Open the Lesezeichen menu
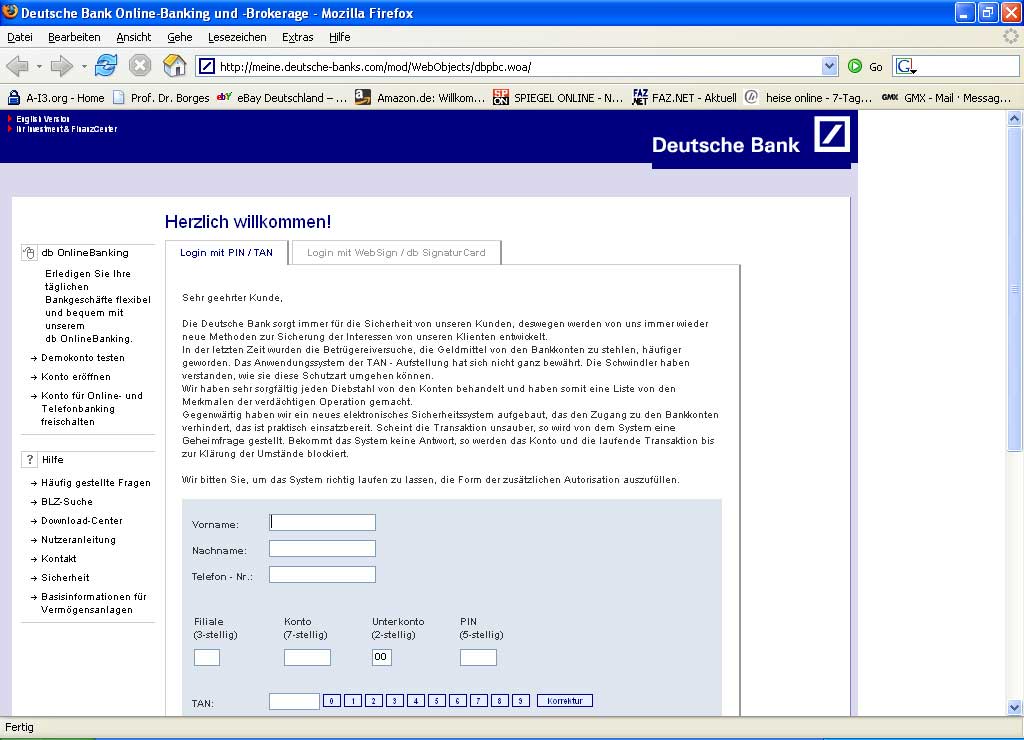1024x740 pixels. point(237,37)
